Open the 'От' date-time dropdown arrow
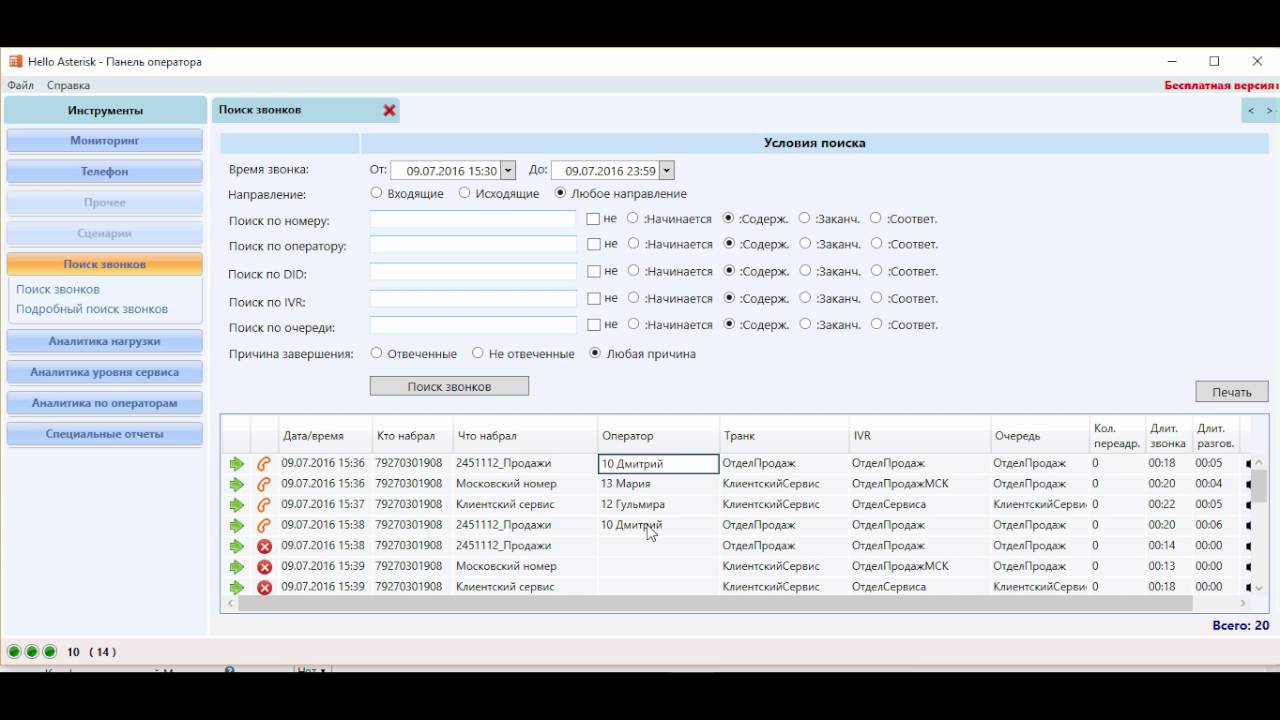Image resolution: width=1280 pixels, height=720 pixels. [507, 171]
